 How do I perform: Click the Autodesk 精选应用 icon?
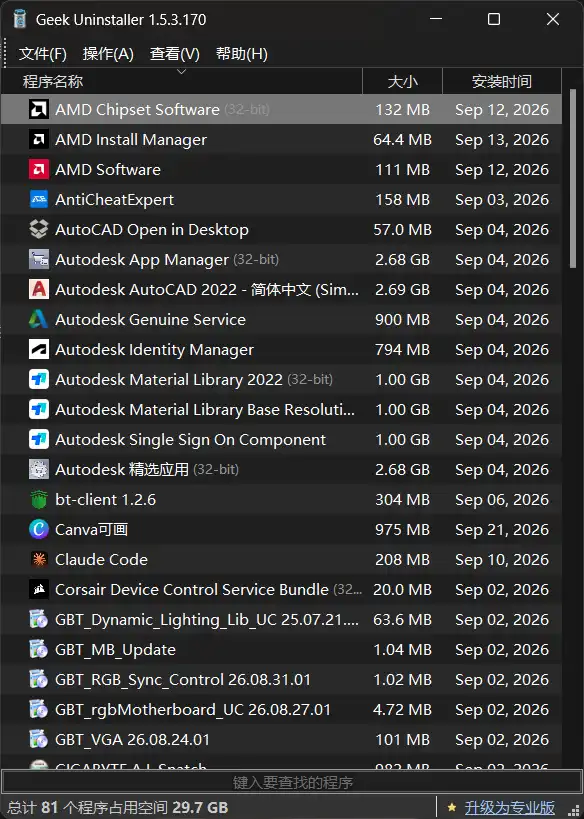coord(39,470)
